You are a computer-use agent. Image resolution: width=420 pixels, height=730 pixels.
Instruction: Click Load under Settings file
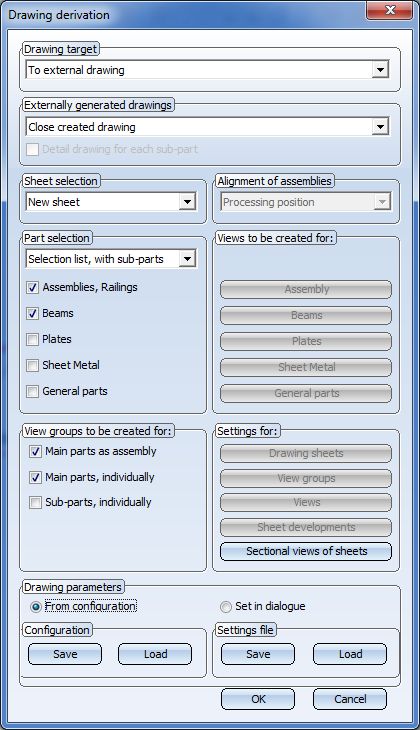pyautogui.click(x=350, y=654)
